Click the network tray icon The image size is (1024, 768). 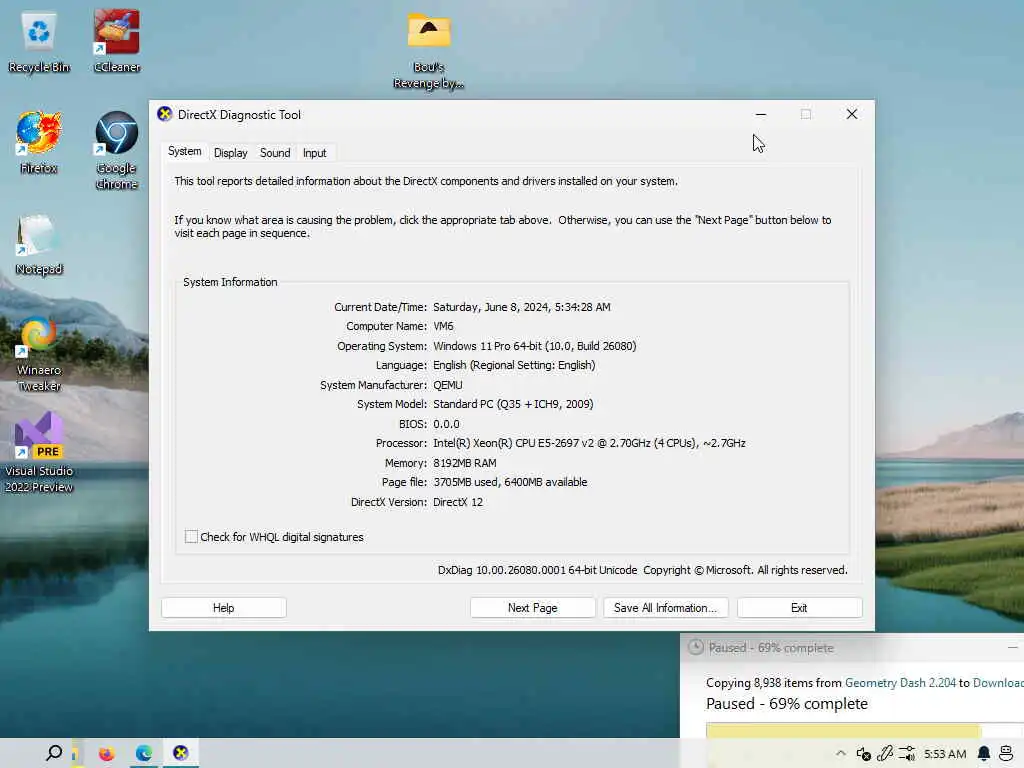[x=906, y=754]
